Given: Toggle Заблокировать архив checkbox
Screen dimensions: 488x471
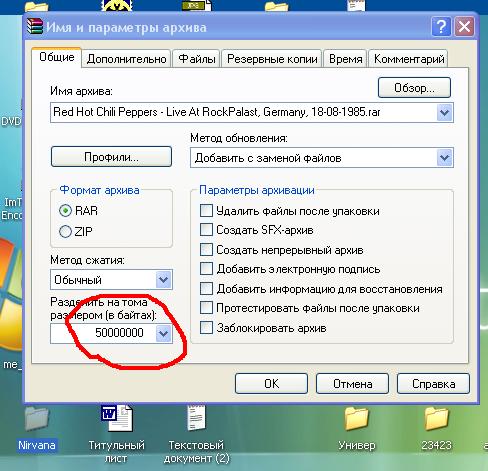Looking at the screenshot, I should (x=206, y=328).
